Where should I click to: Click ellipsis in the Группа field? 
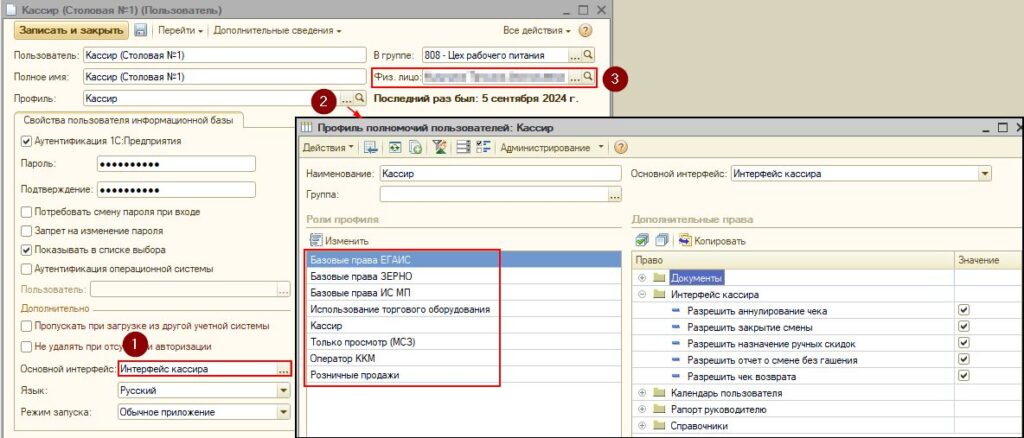(614, 195)
